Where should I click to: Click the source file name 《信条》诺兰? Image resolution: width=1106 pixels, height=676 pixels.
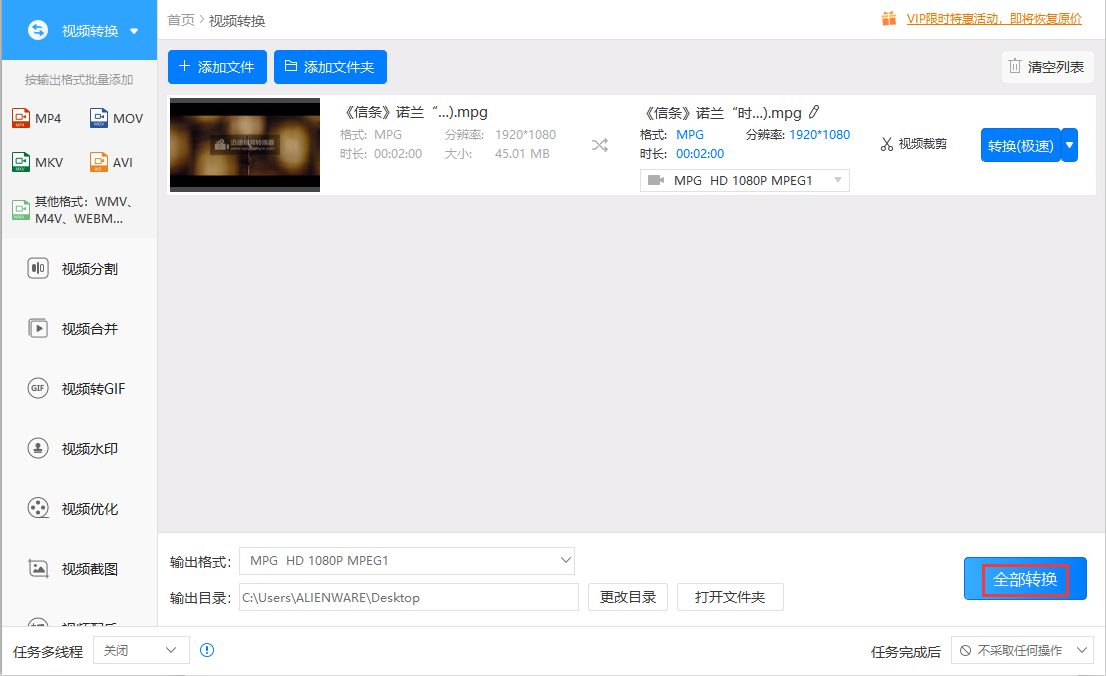pos(414,112)
